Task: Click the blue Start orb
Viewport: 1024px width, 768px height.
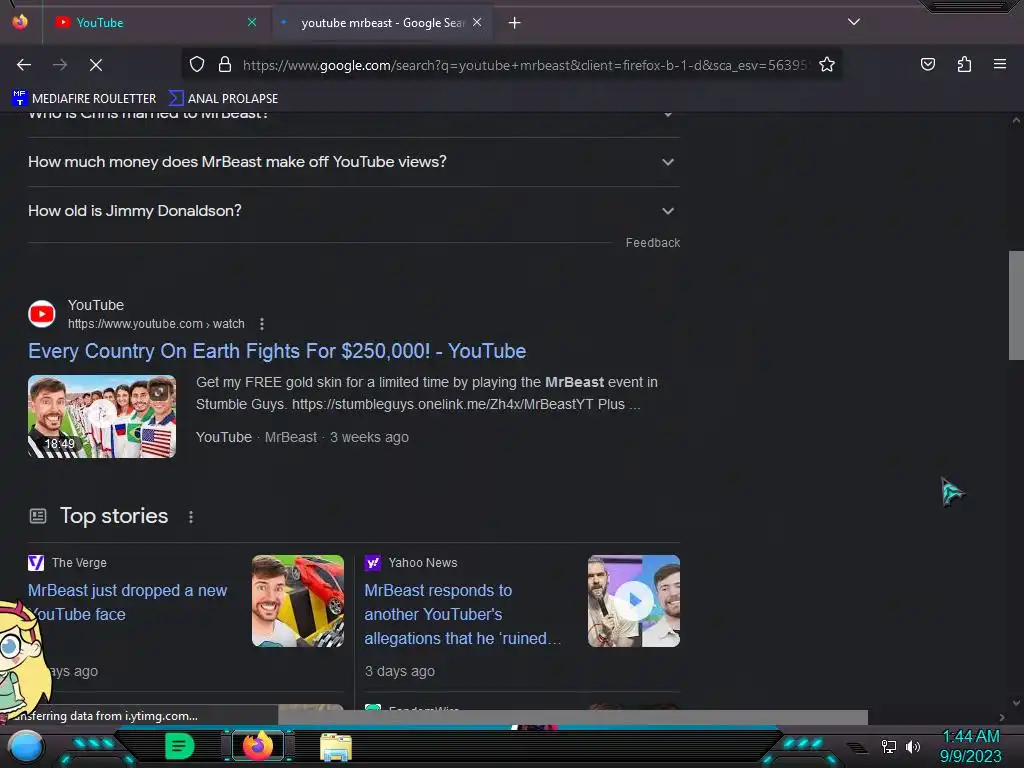Action: click(26, 747)
